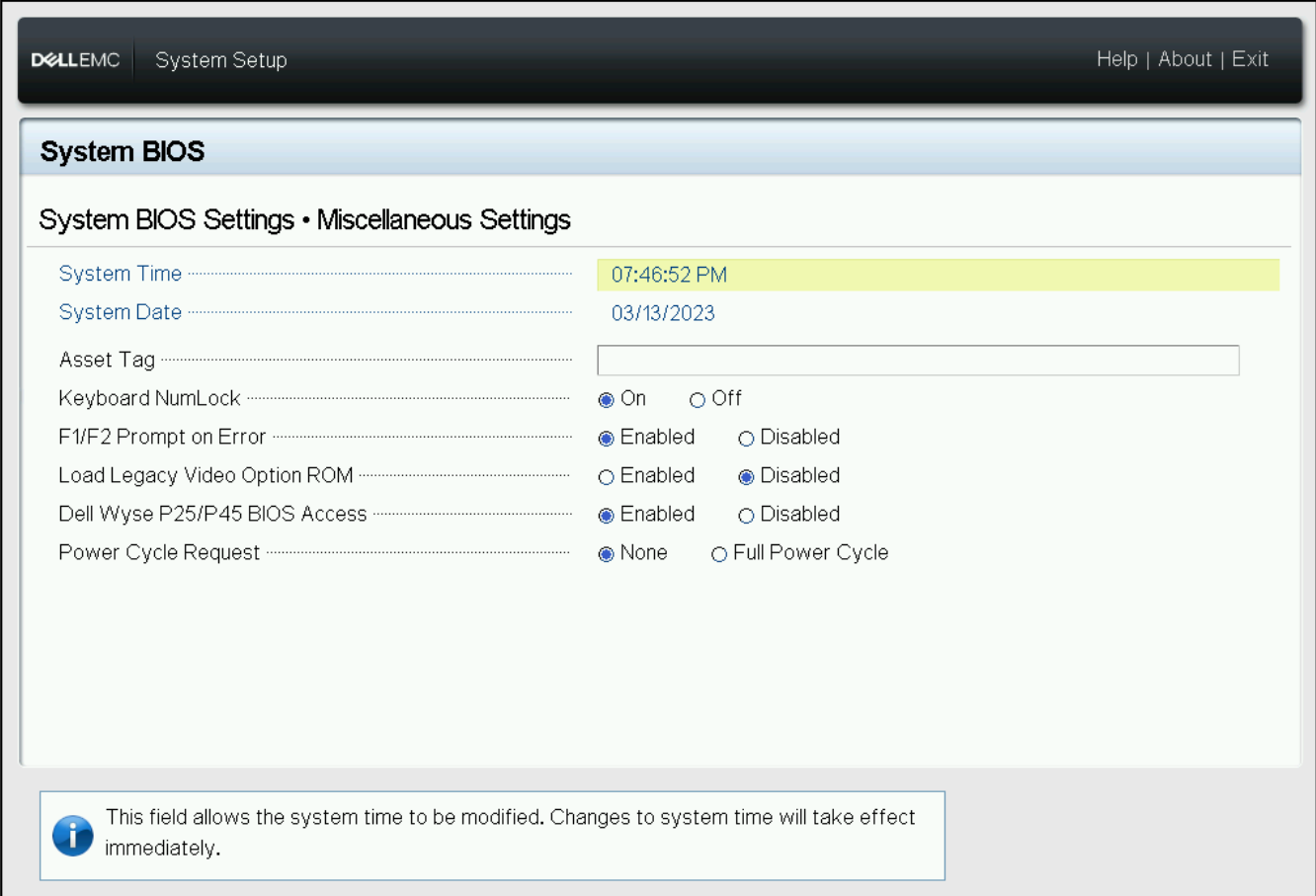Viewport: 1316px width, 896px height.
Task: Click the Dell EMC logo
Action: tap(75, 60)
